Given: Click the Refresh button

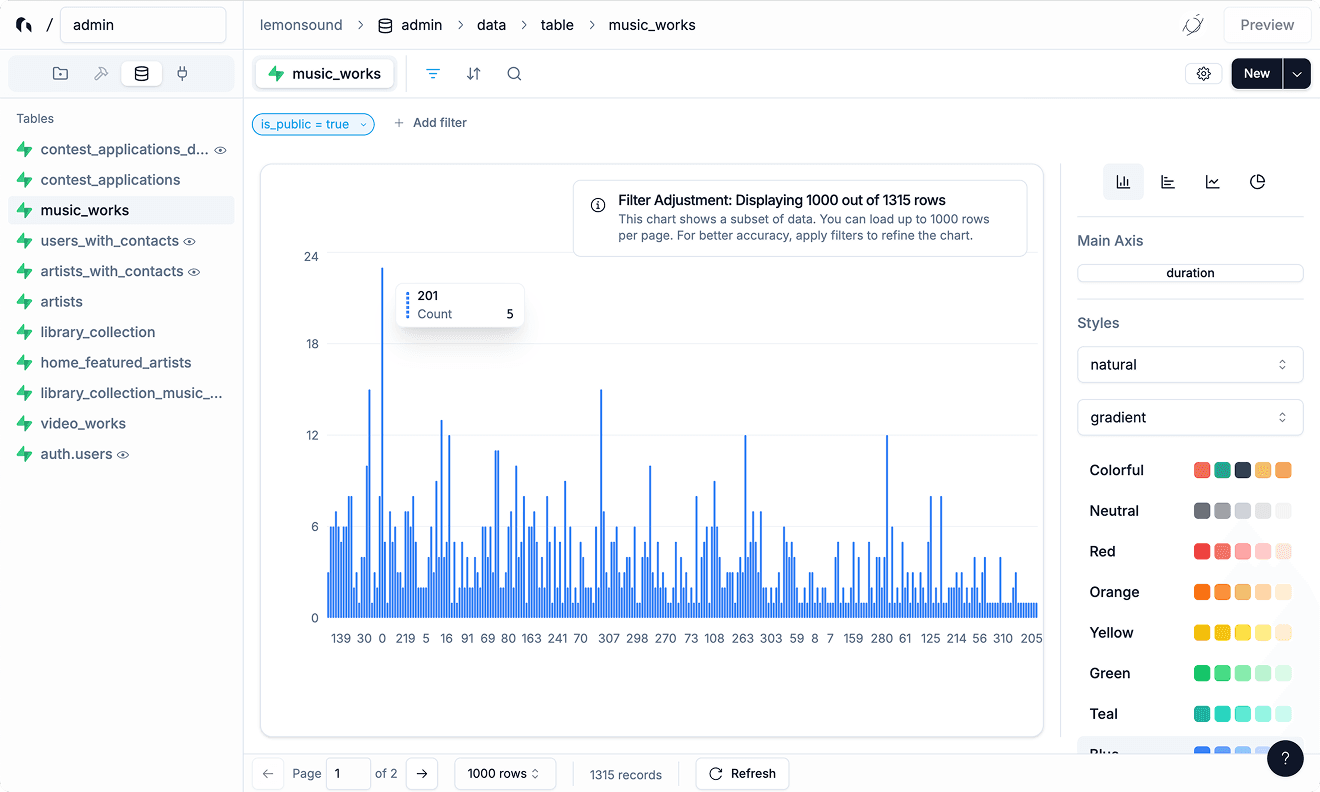Looking at the screenshot, I should 742,774.
